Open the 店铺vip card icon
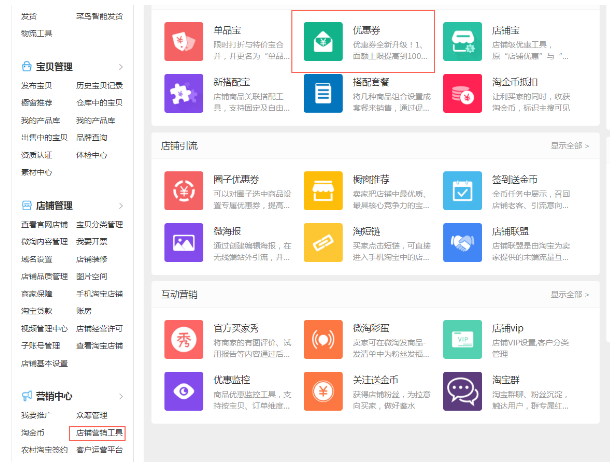 point(462,340)
